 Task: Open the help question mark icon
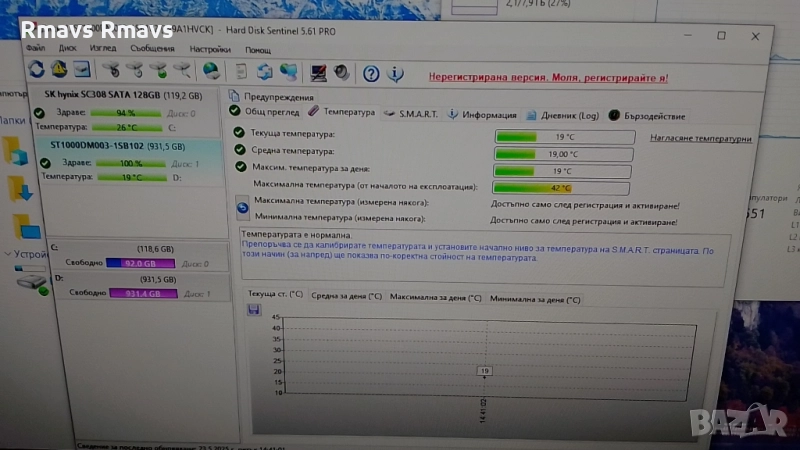(x=371, y=73)
